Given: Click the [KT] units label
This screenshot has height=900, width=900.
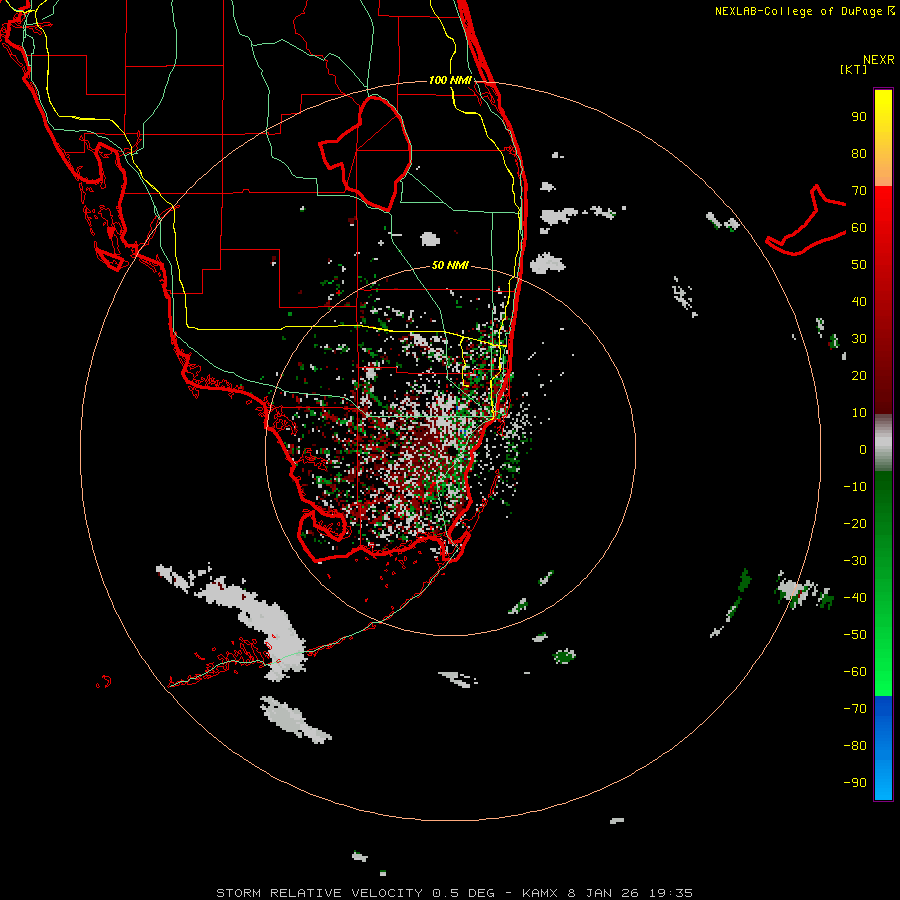Looking at the screenshot, I should [x=853, y=69].
